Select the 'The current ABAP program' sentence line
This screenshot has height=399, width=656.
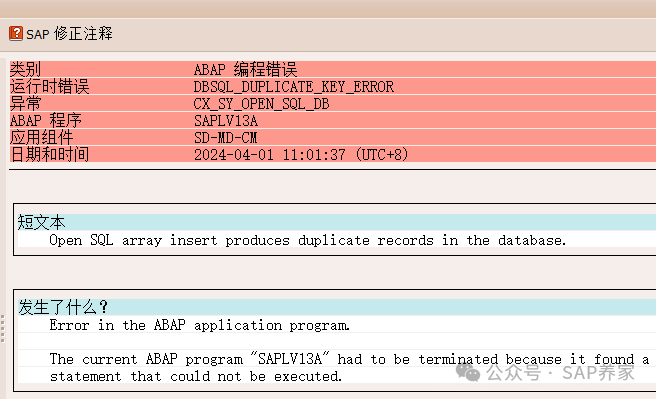tap(349, 359)
